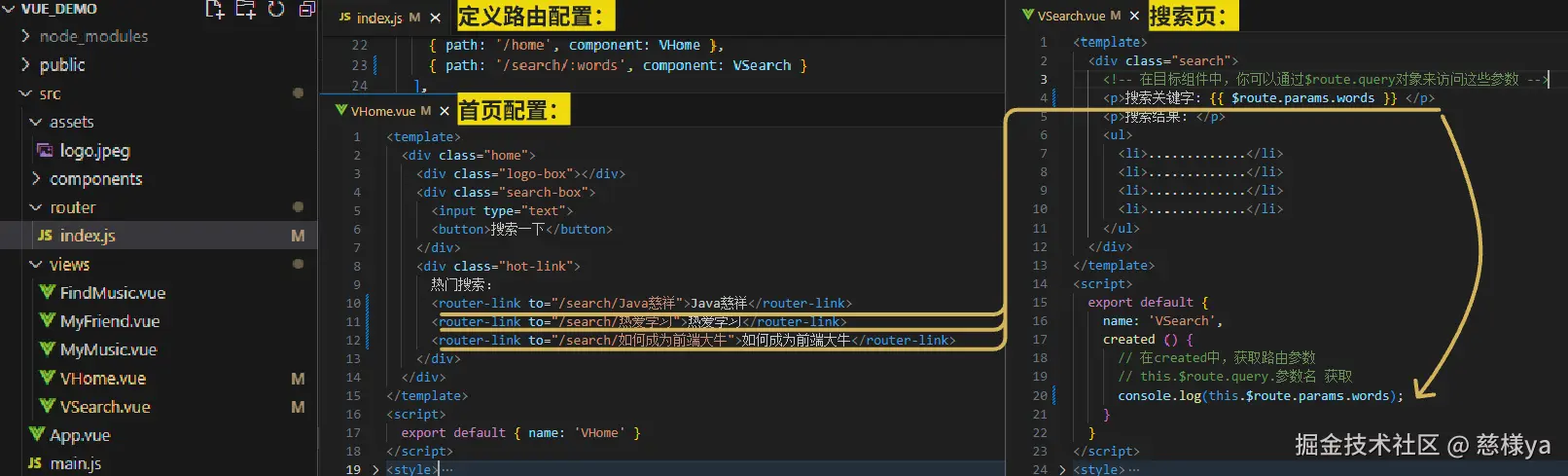Expand folded style block in VSearch.vue line 24

click(1062, 469)
